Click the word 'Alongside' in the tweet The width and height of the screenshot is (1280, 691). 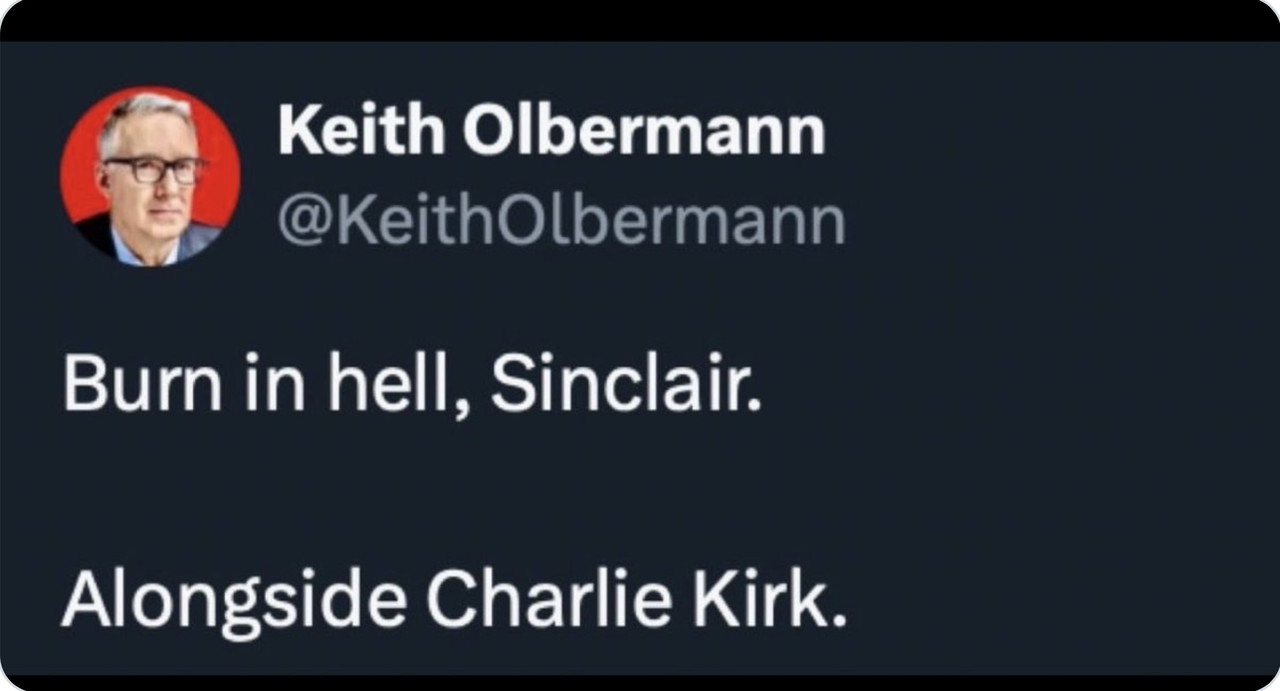tap(234, 600)
